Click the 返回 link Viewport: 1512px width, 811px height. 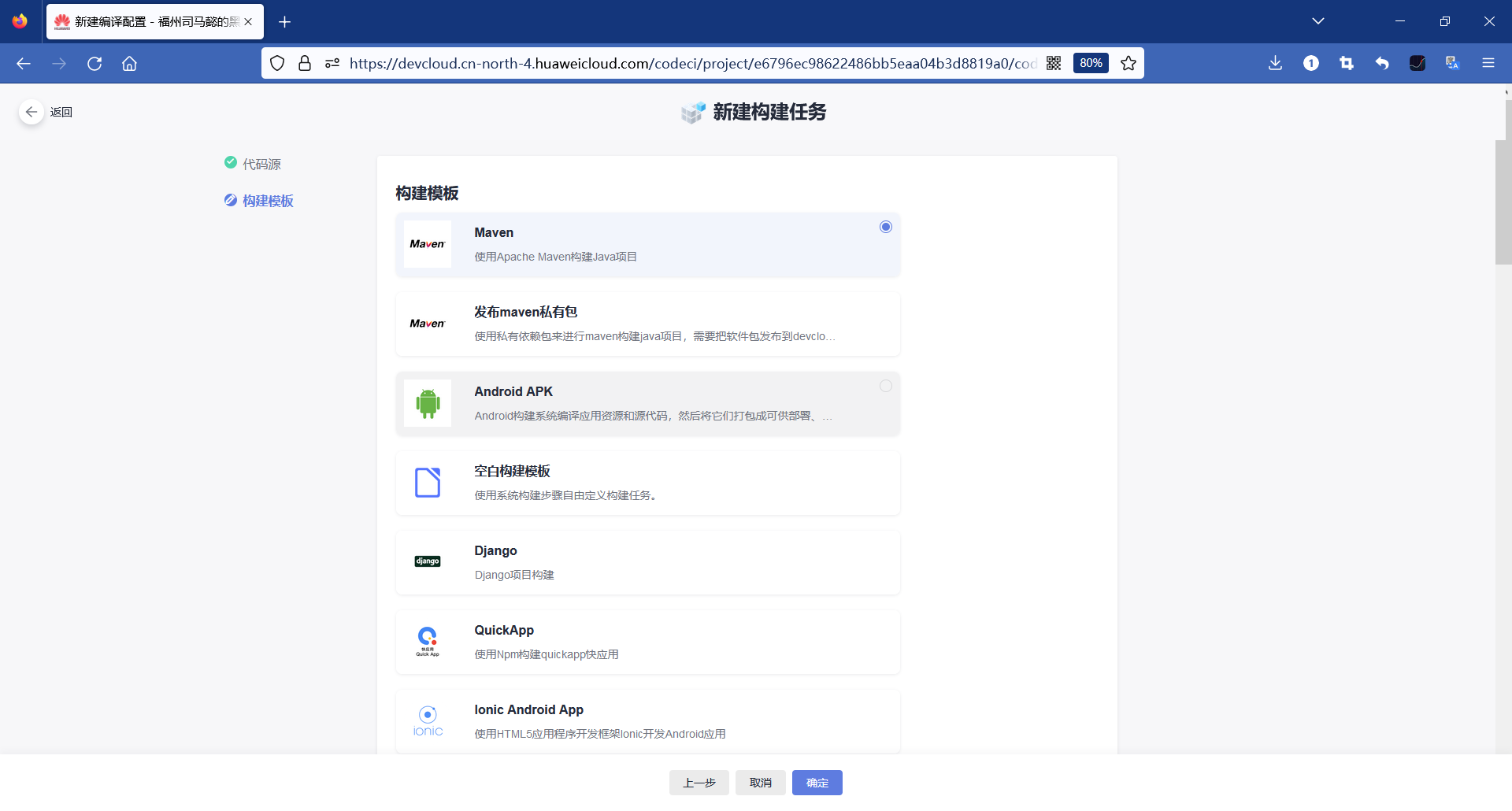(x=61, y=112)
